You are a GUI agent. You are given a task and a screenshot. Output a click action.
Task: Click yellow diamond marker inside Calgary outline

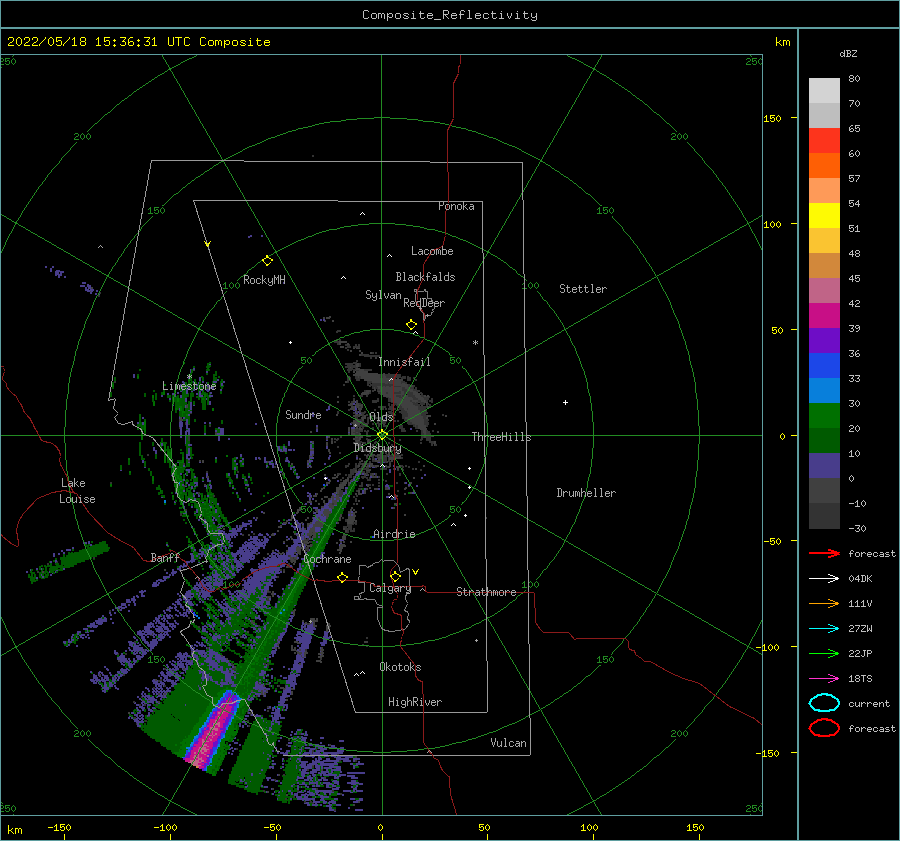pyautogui.click(x=395, y=576)
